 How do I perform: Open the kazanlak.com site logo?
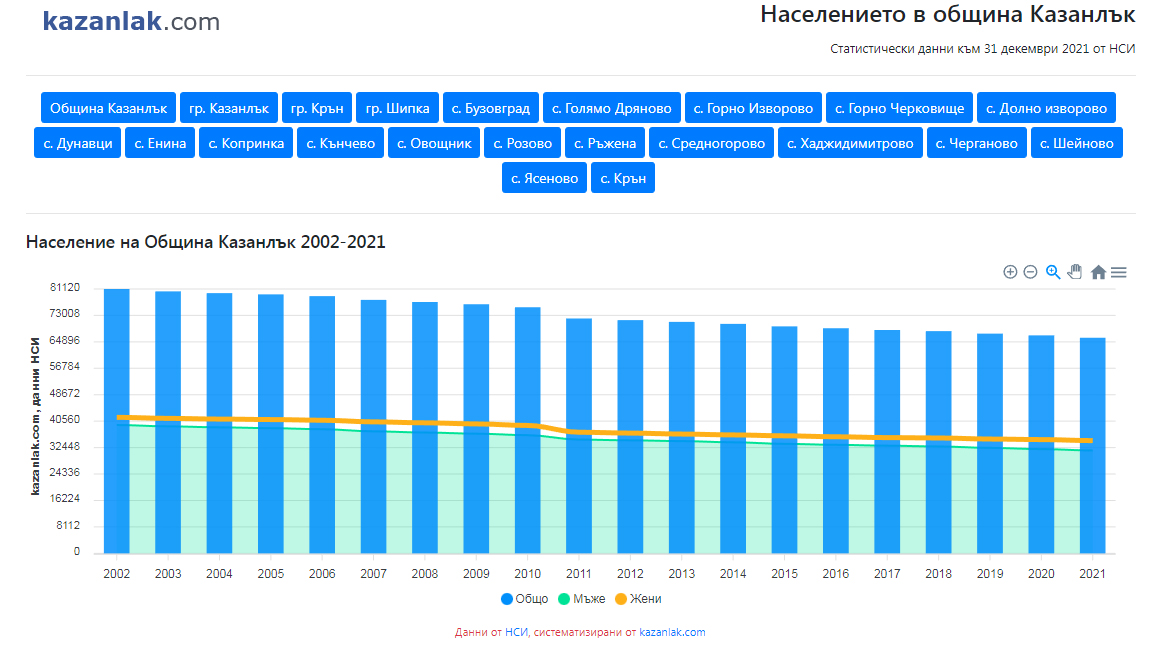tap(131, 22)
